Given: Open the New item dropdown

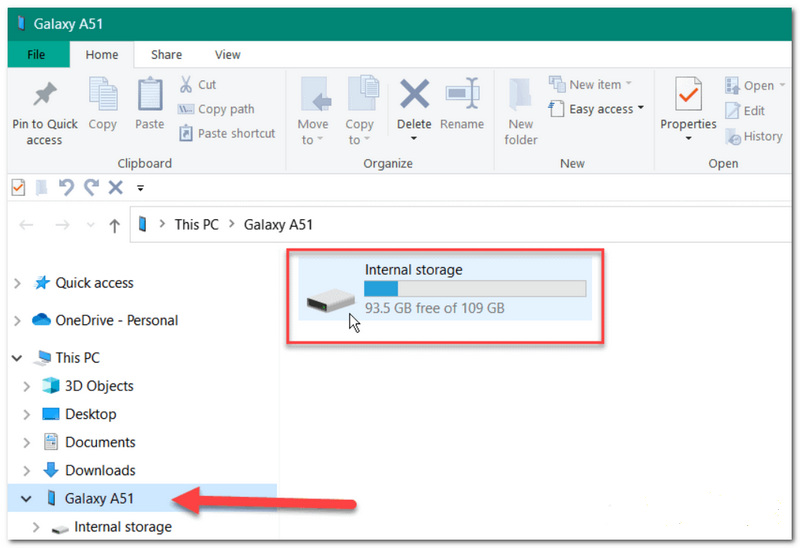Looking at the screenshot, I should [590, 84].
